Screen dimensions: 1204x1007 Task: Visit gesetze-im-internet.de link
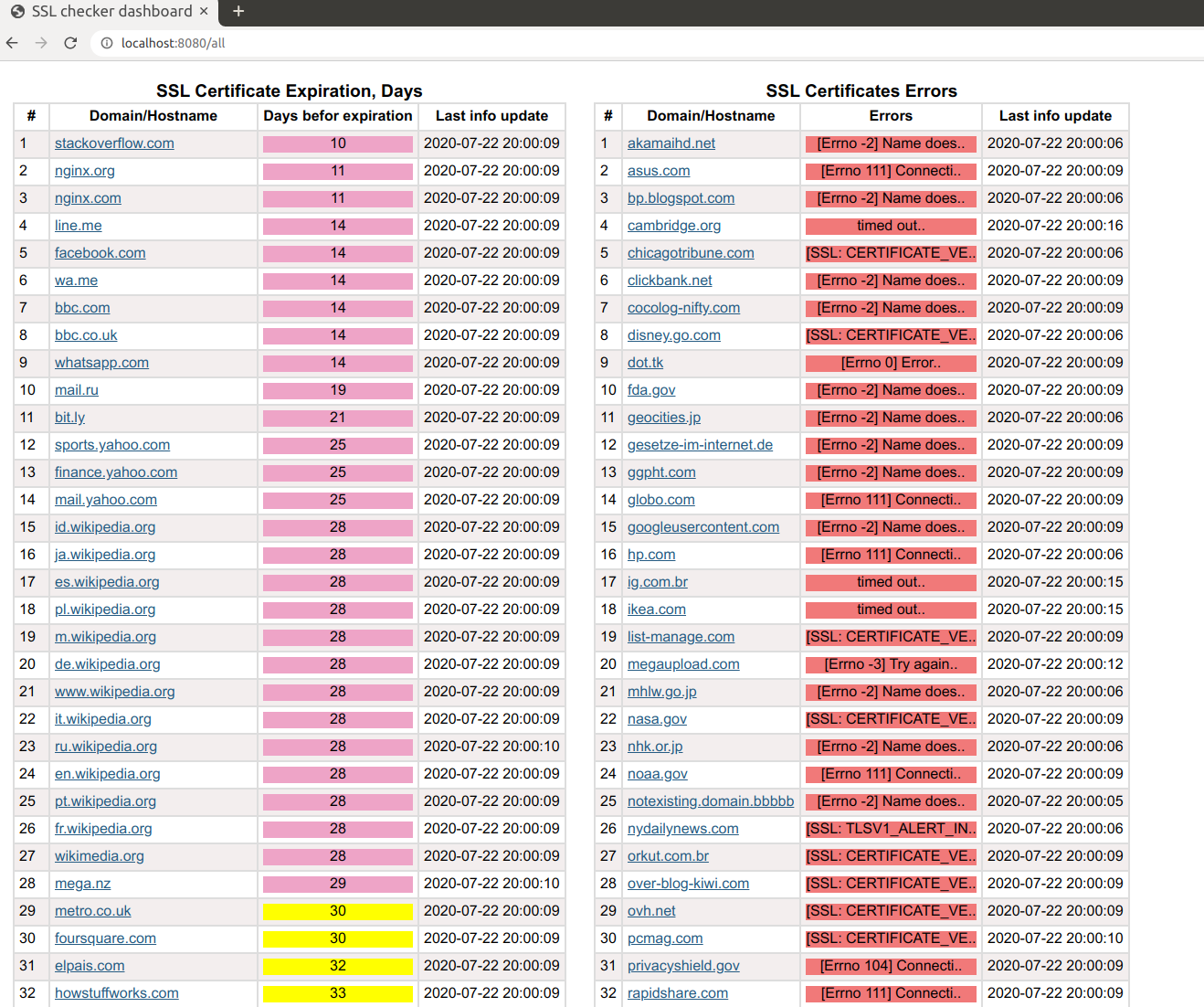700,445
